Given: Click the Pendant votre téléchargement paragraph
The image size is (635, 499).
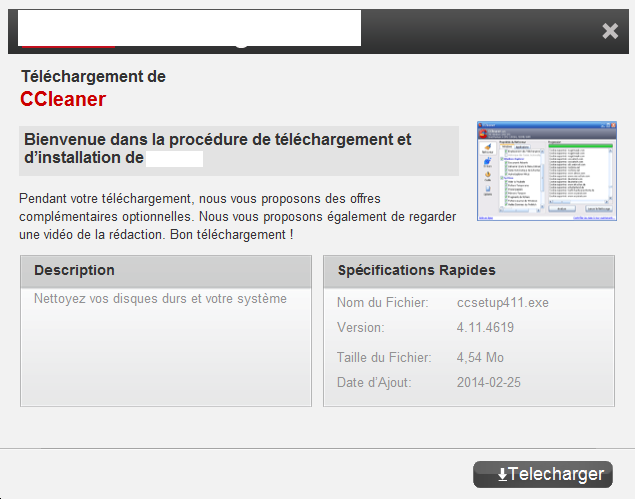Looking at the screenshot, I should click(x=238, y=217).
